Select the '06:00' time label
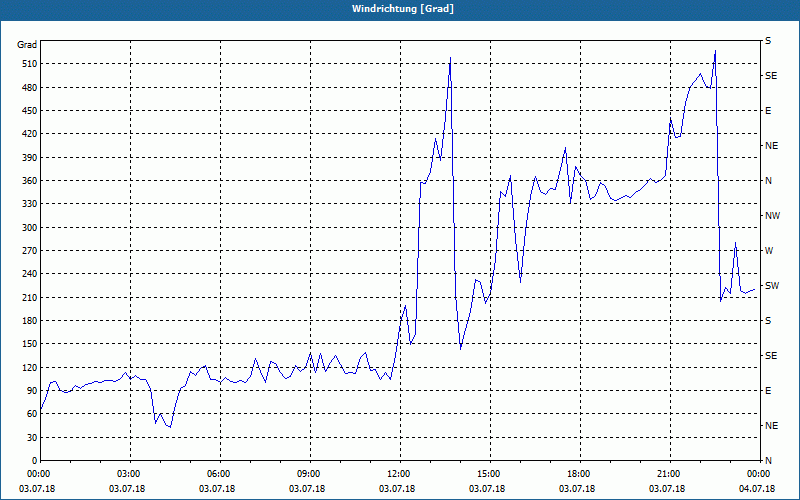This screenshot has width=800, height=500. coord(217,474)
